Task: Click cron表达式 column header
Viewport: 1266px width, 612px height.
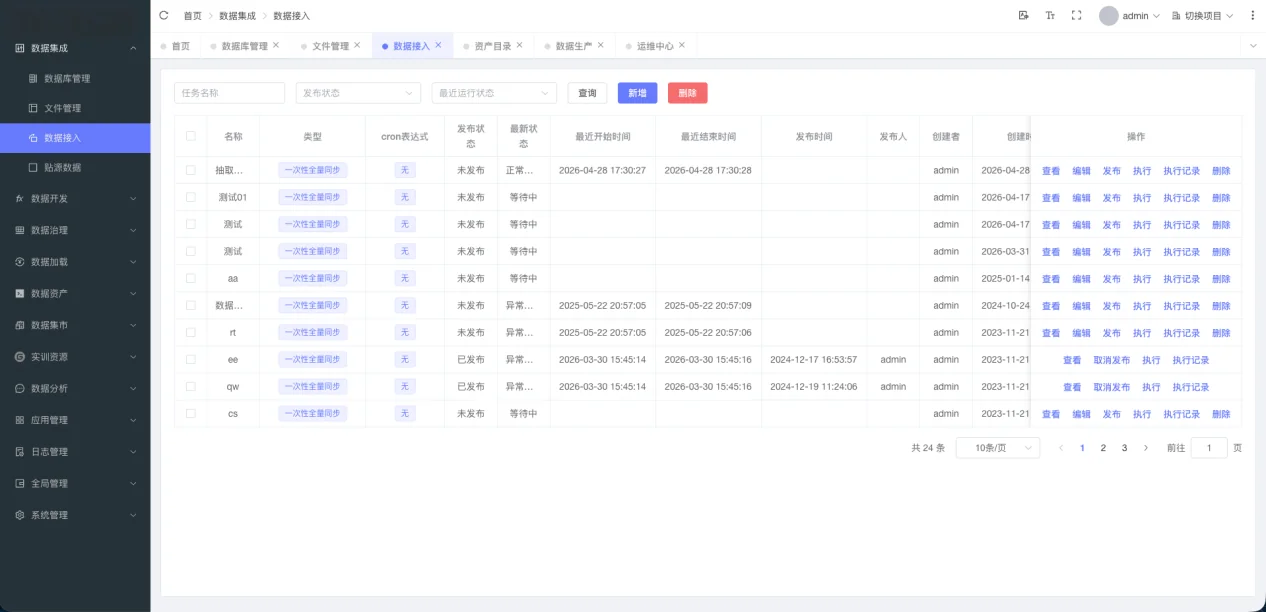Action: pyautogui.click(x=405, y=137)
